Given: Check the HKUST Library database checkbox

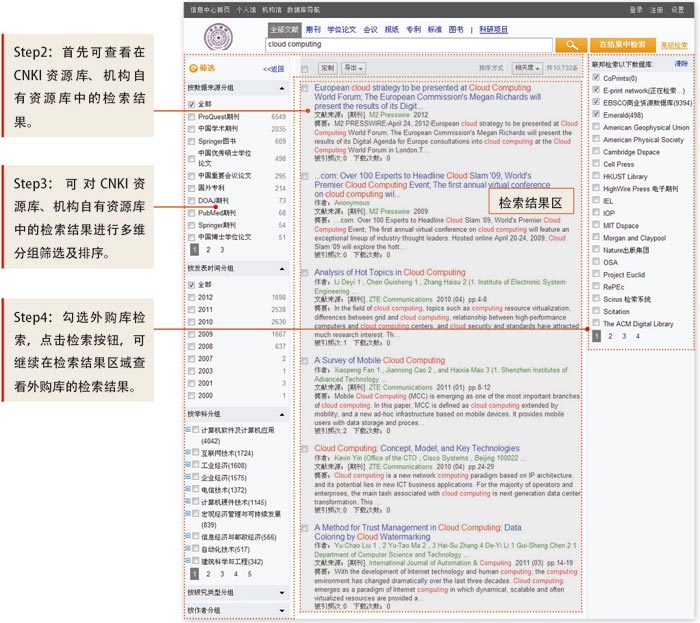Looking at the screenshot, I should [x=596, y=176].
